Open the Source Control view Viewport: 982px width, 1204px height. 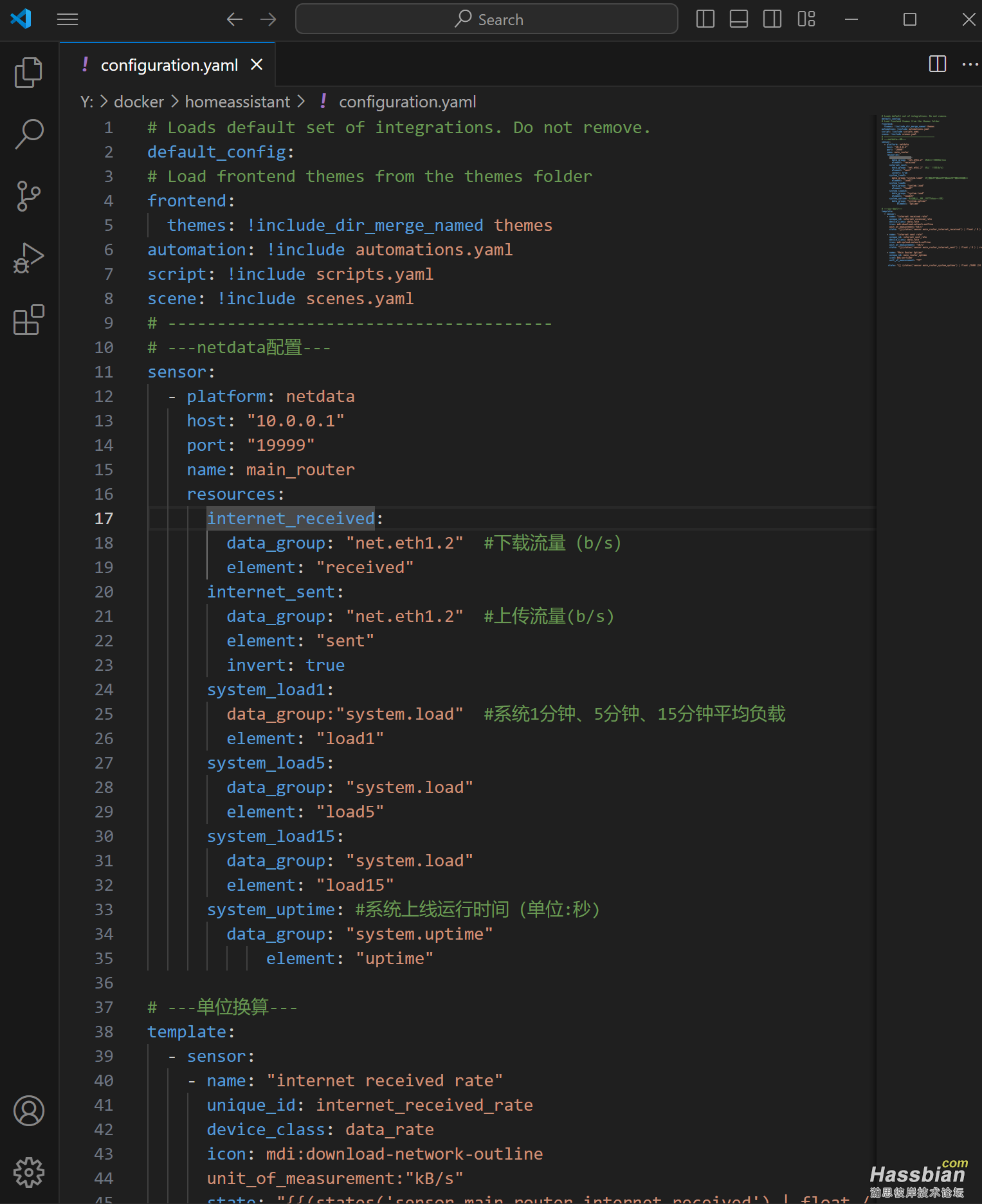point(29,196)
